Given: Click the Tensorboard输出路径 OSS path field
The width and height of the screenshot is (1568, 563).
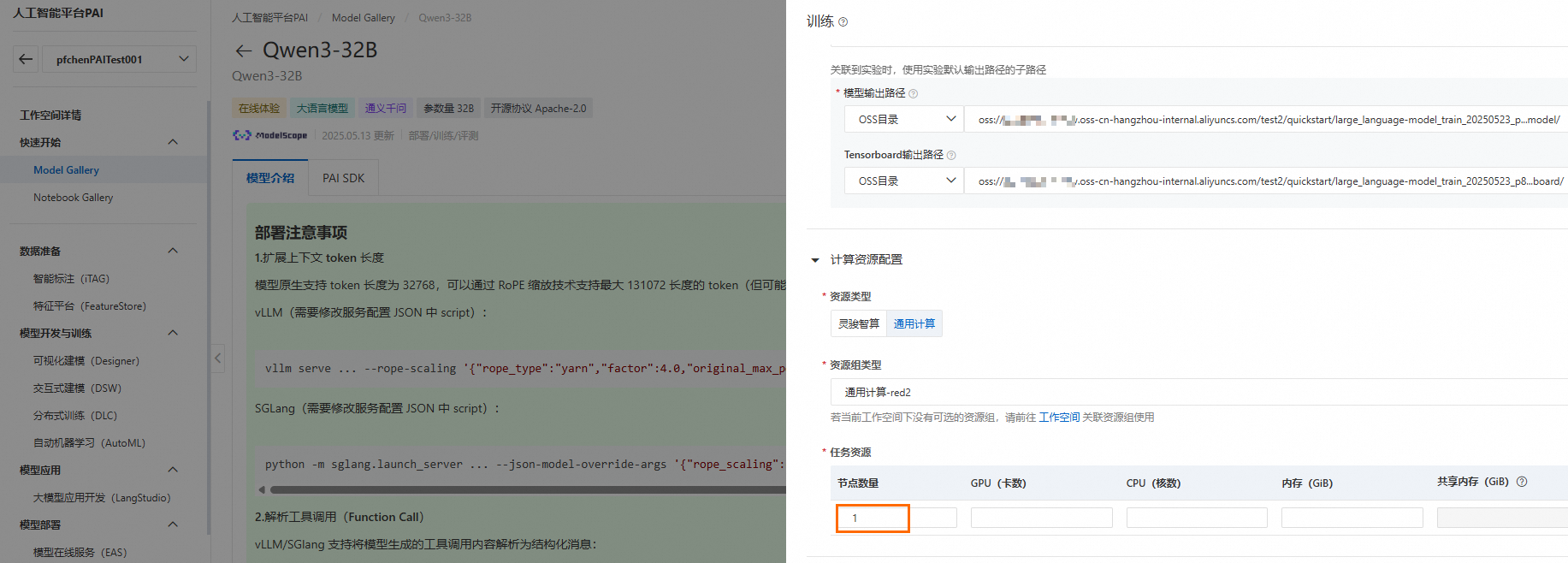Looking at the screenshot, I should [x=1266, y=181].
